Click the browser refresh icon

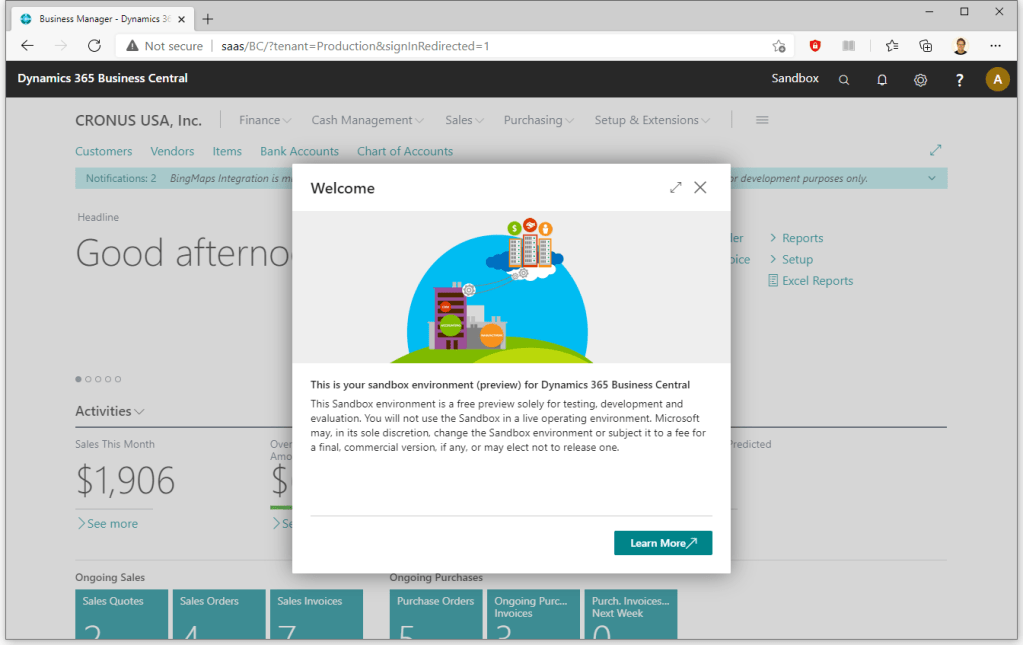94,46
